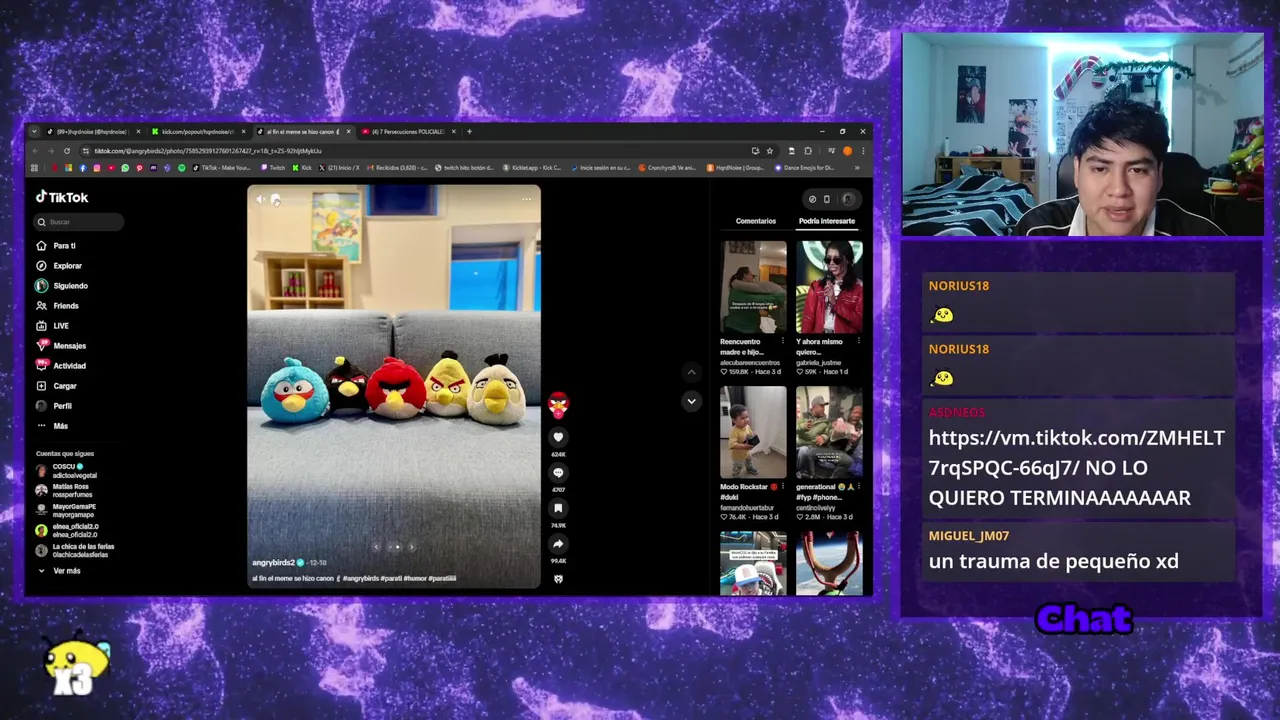Toggle the post mute speaker icon
Viewport: 1280px width, 720px height.
(261, 200)
